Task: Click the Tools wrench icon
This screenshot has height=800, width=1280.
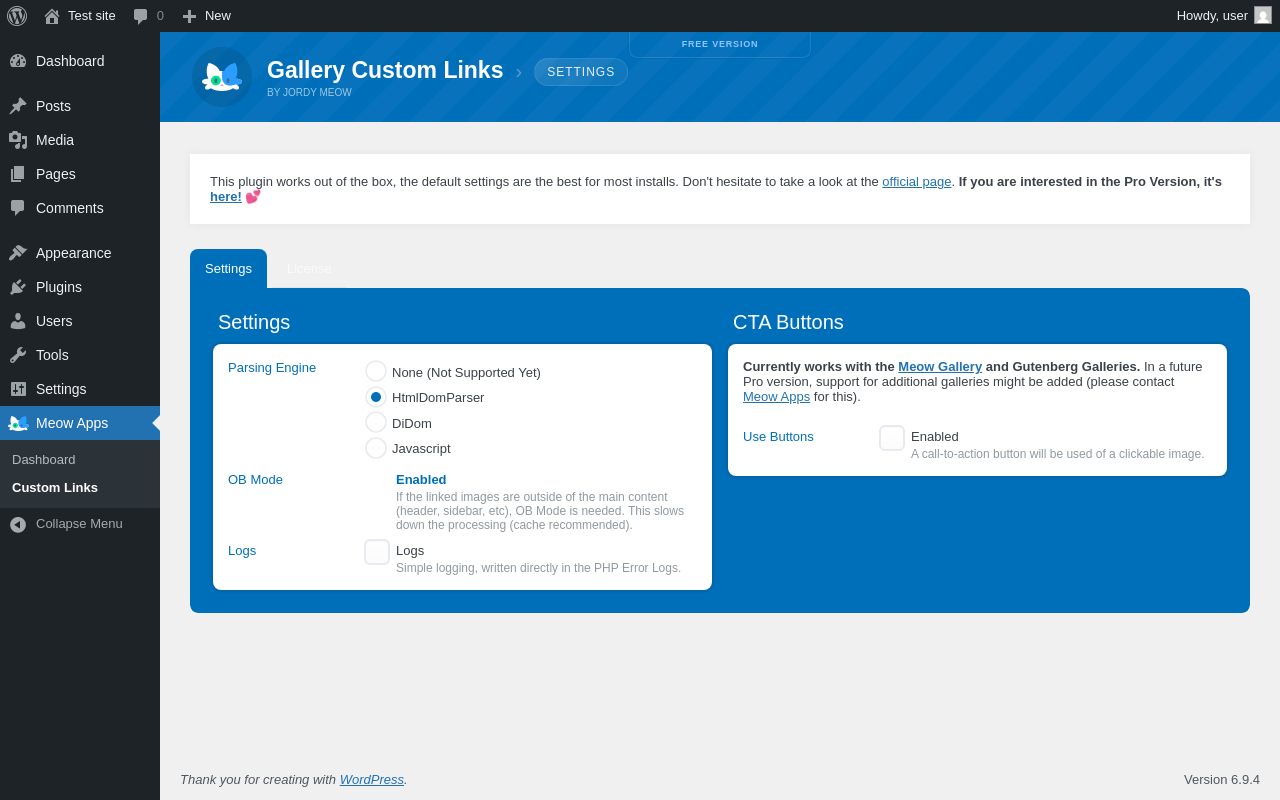Action: coord(18,355)
